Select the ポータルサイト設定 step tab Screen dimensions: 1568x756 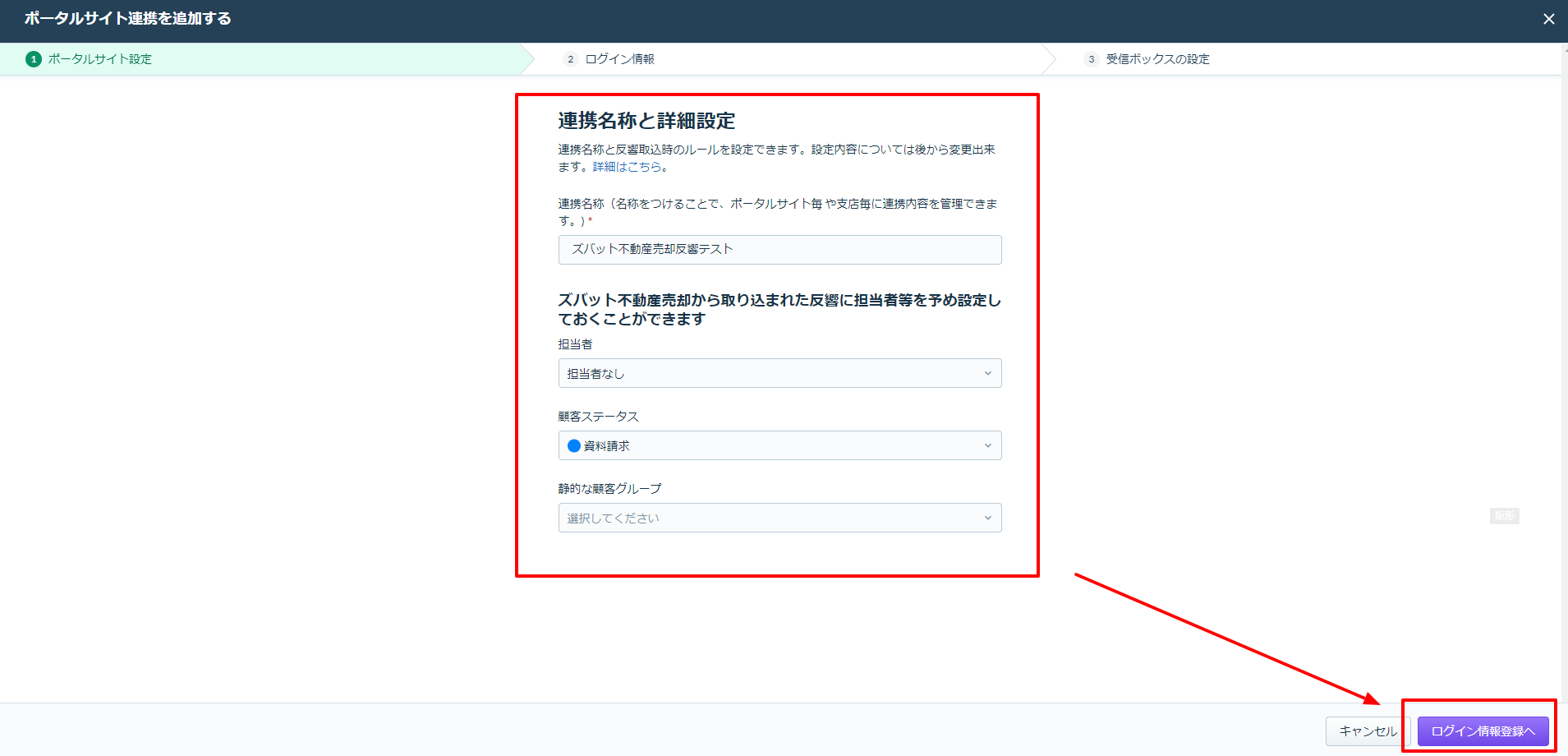click(99, 59)
